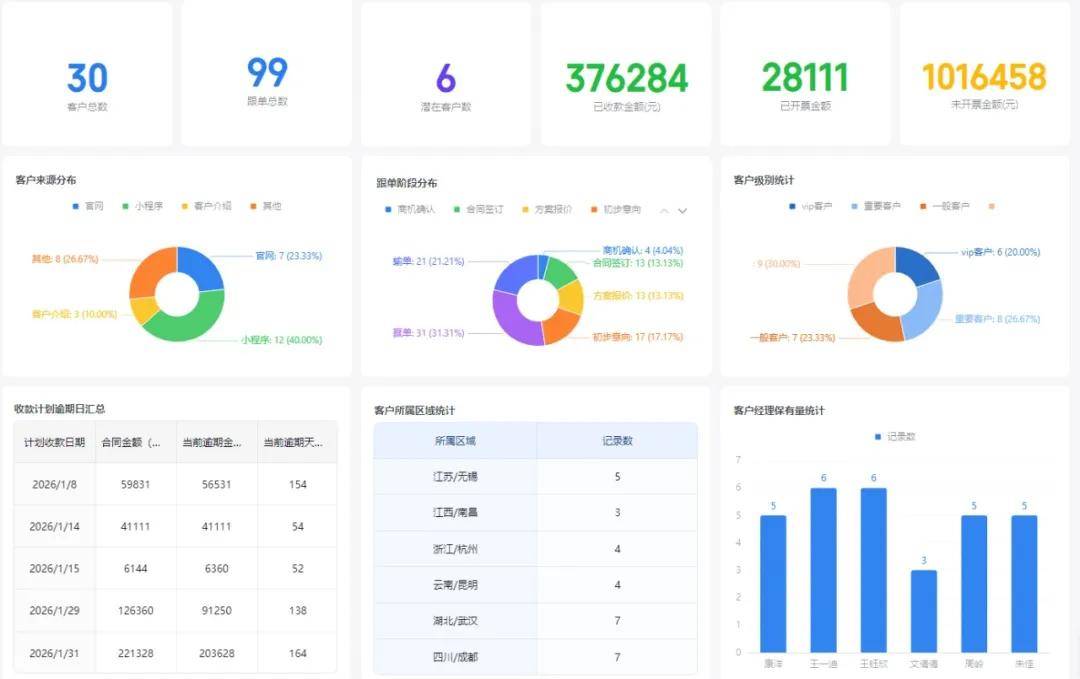Click the orange 其他 legend marker

(x=252, y=206)
